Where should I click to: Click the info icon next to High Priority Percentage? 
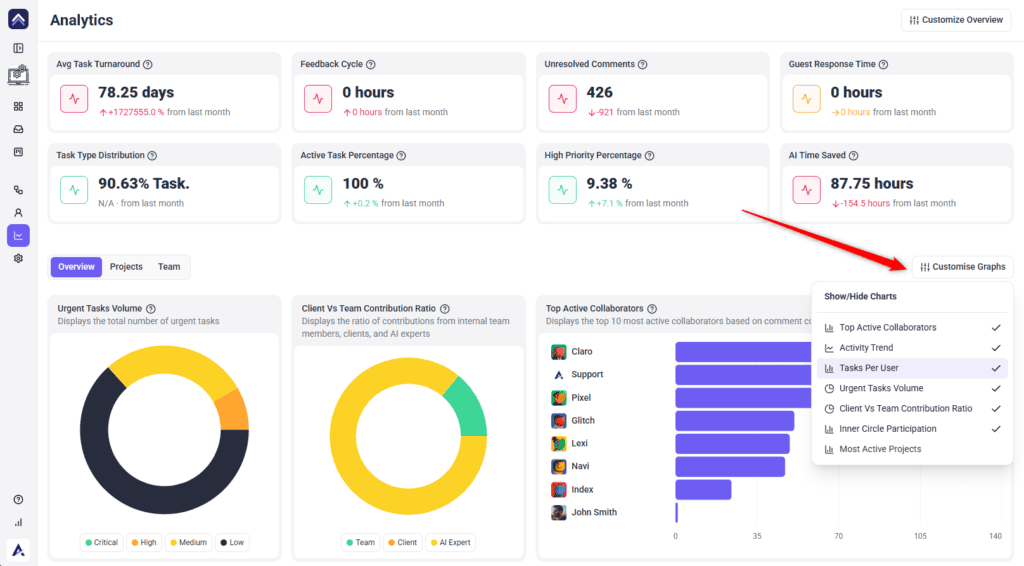coord(650,155)
